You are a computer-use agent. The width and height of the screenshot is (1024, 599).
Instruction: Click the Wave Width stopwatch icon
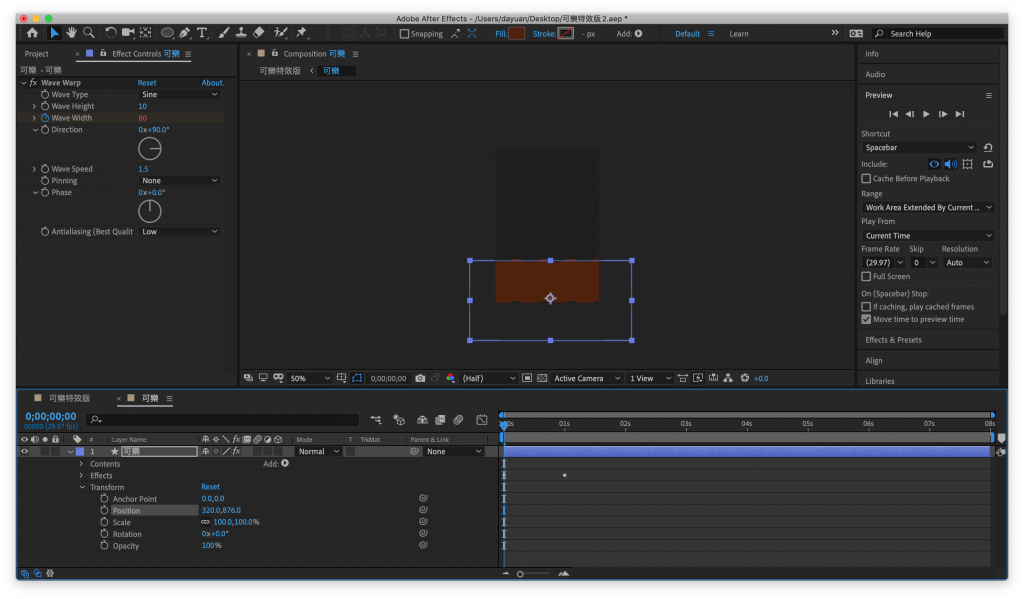44,118
